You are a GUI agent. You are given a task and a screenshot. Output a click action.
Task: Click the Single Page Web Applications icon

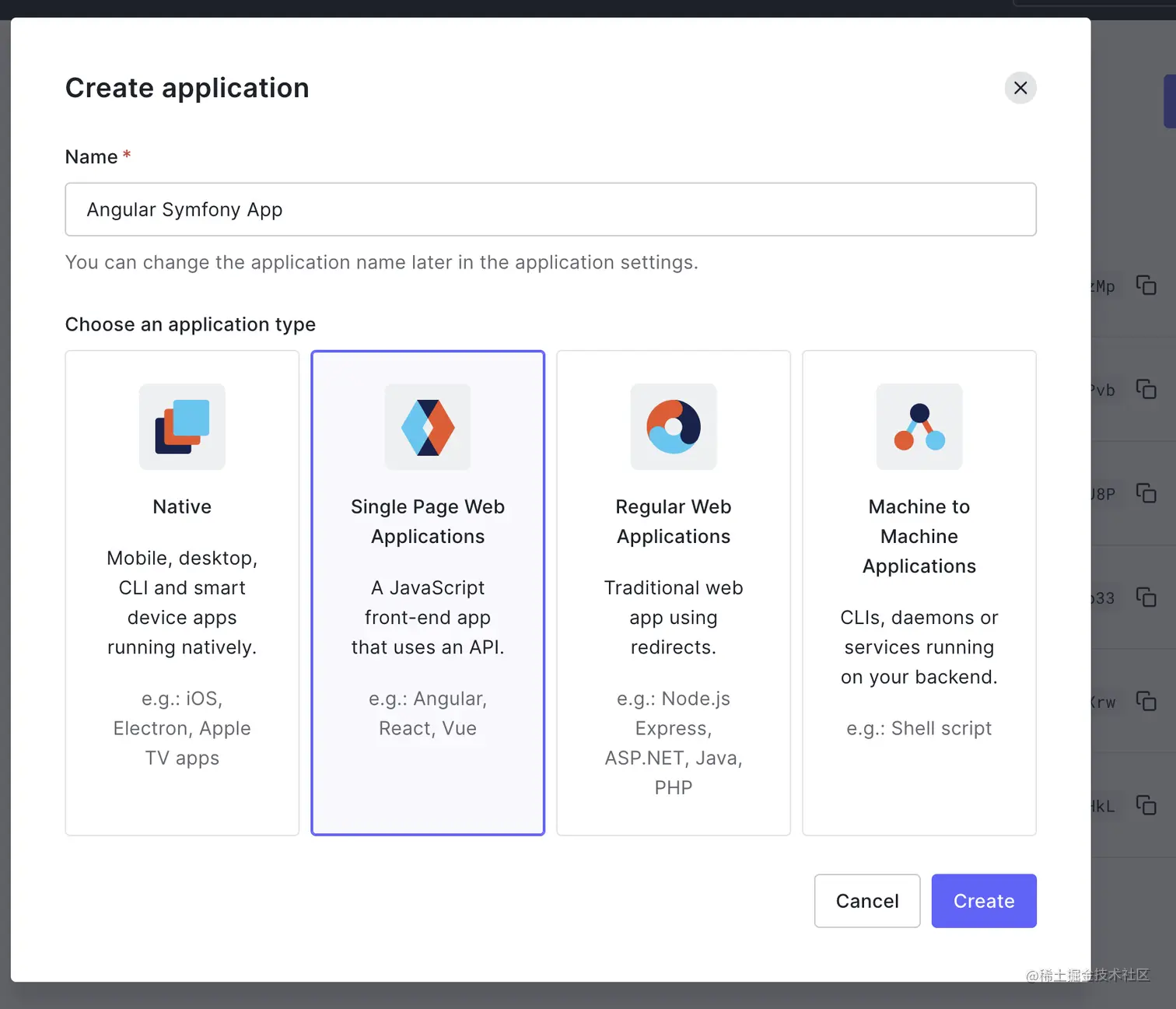[427, 427]
